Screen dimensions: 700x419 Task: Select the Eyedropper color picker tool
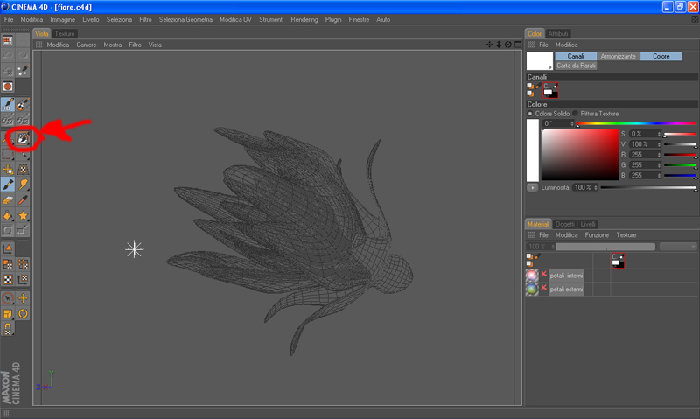tap(23, 200)
